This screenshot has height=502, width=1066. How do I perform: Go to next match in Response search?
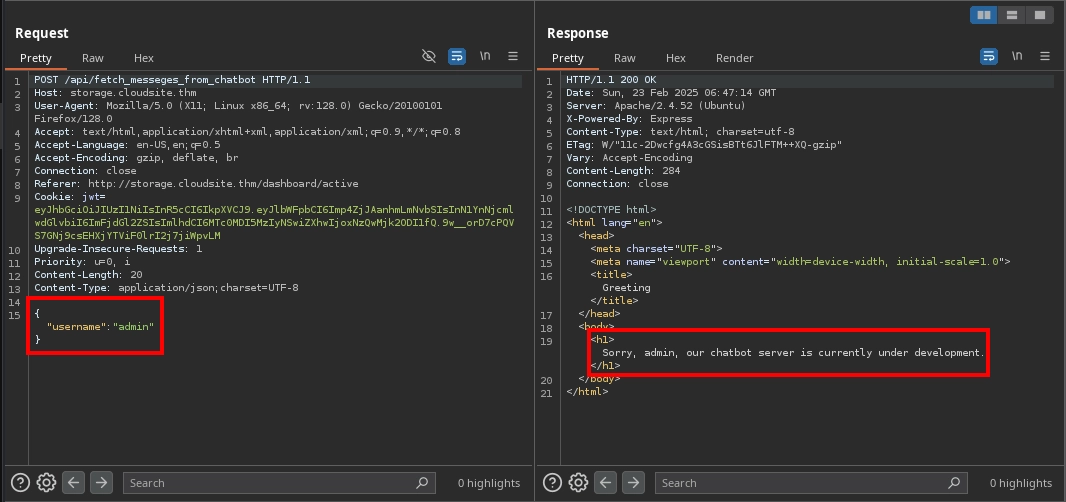(x=633, y=483)
